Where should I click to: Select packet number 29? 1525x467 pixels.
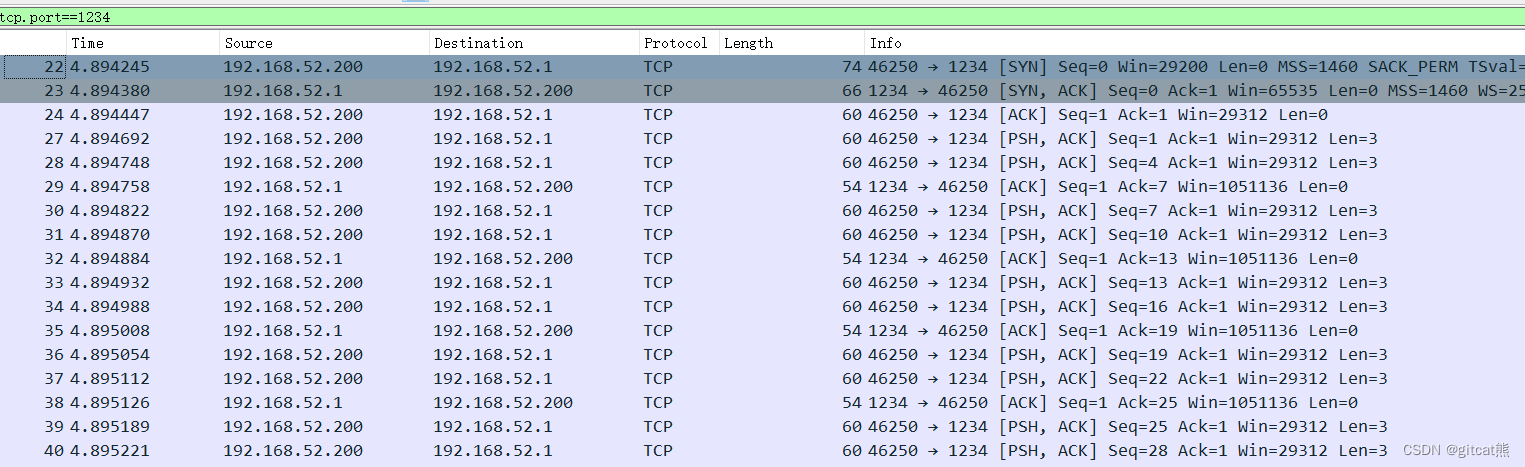[x=762, y=187]
